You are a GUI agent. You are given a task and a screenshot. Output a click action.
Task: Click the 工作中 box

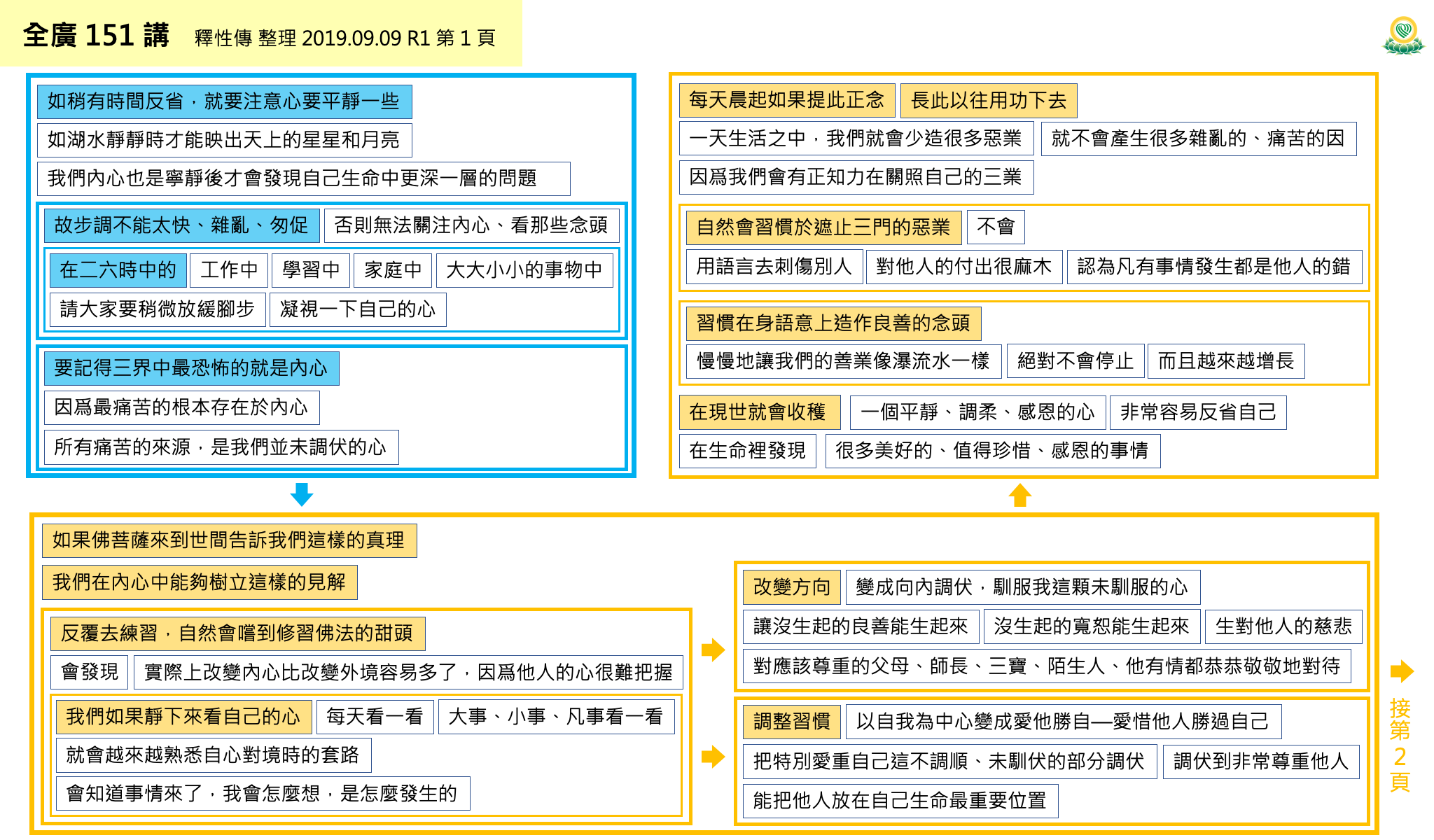click(229, 269)
